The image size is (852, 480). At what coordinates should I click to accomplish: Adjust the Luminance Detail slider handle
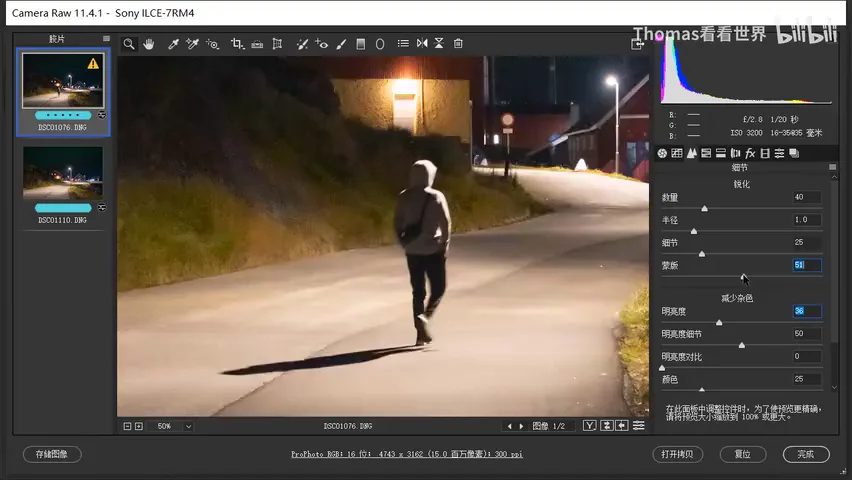742,345
